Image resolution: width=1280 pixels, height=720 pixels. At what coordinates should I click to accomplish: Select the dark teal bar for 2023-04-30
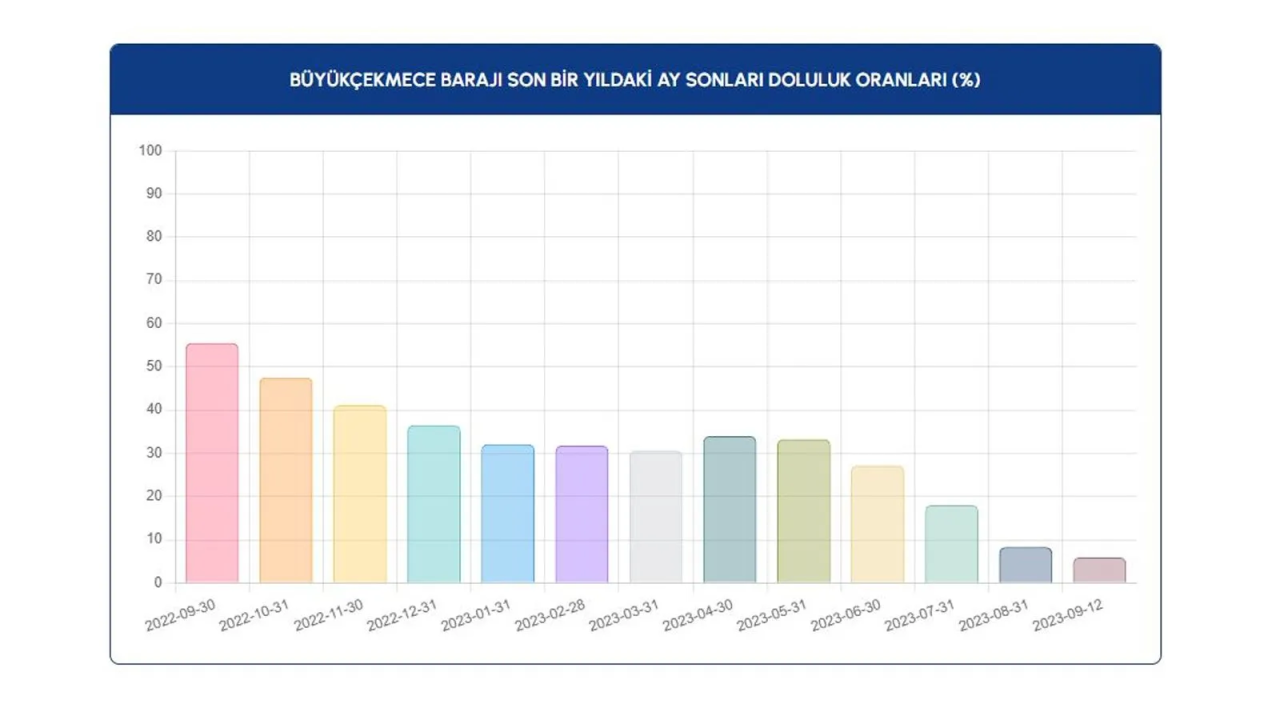coord(730,510)
